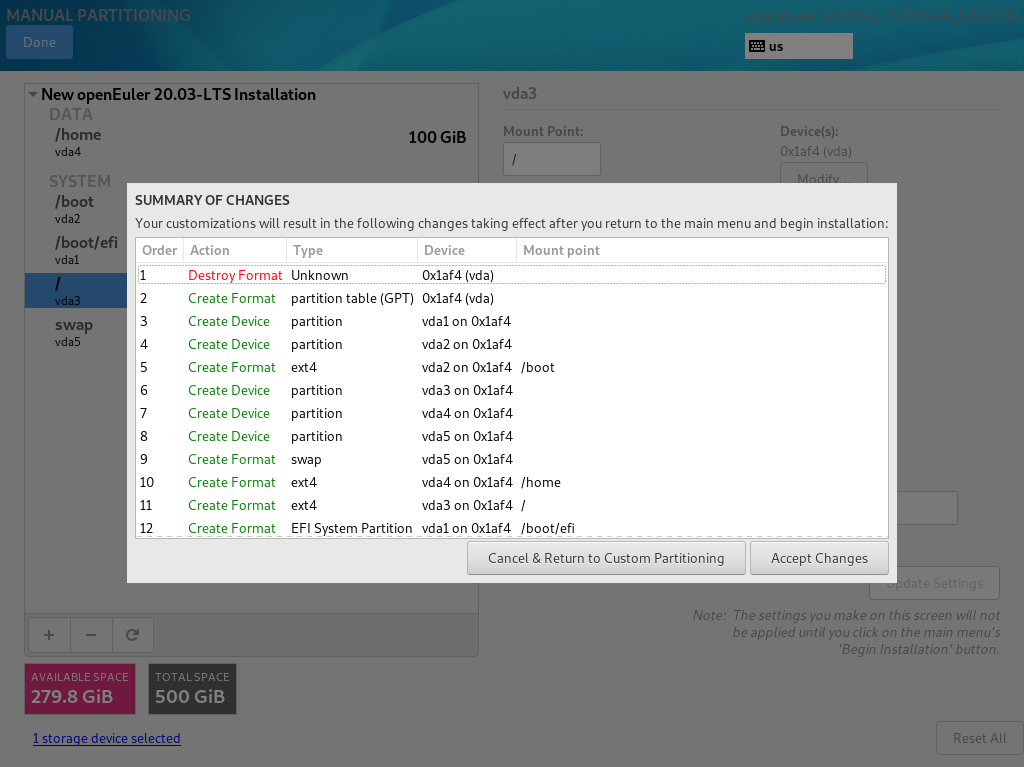1024x767 pixels.
Task: Click the Order column header
Action: tap(159, 250)
